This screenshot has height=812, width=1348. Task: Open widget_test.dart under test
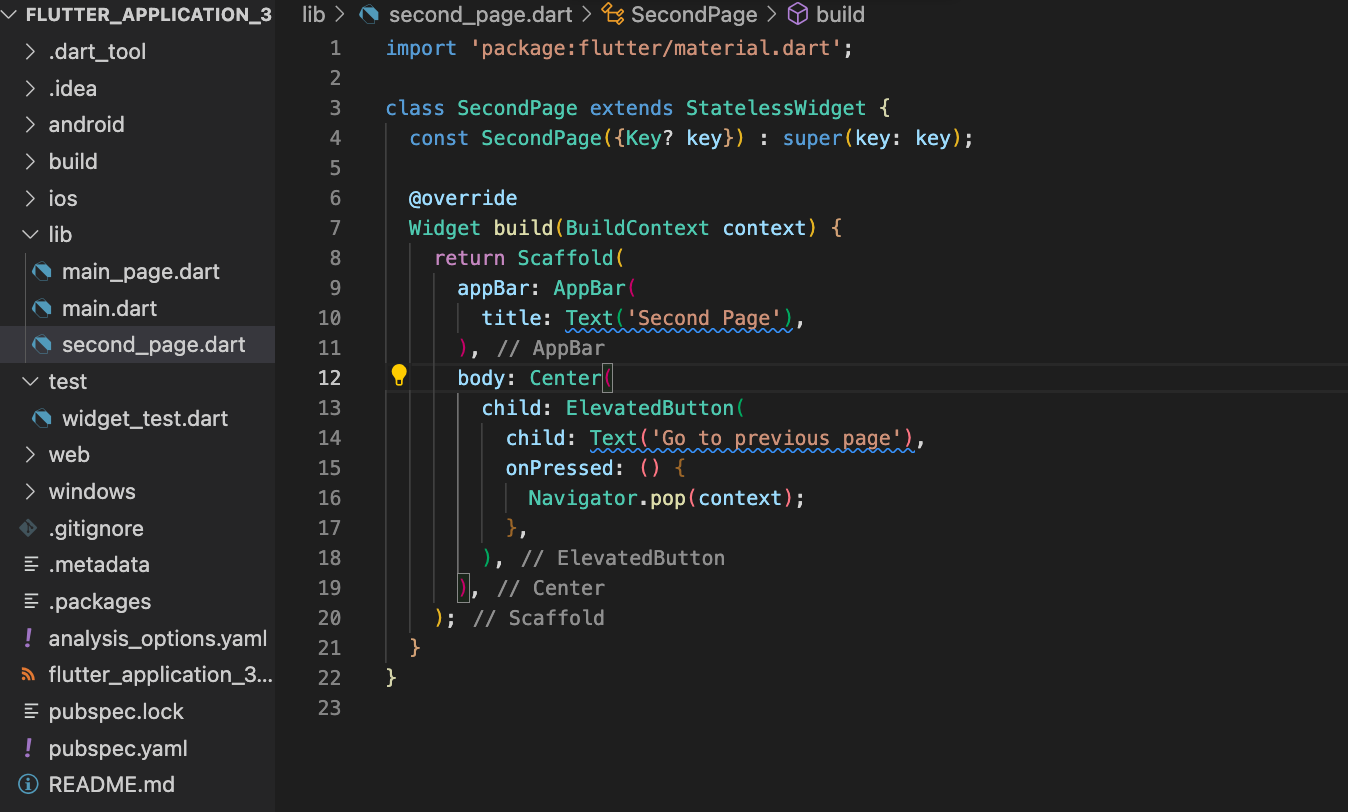tap(145, 418)
